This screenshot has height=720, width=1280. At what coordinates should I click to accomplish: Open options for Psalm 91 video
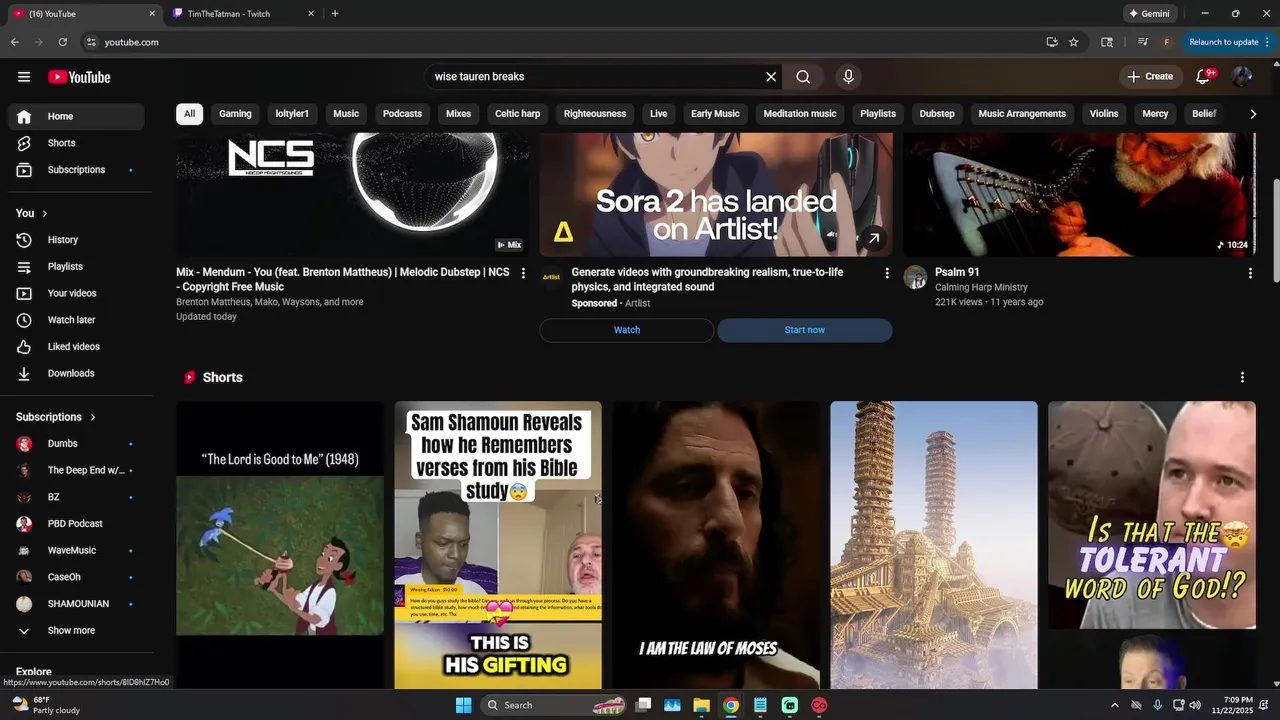(x=1250, y=273)
